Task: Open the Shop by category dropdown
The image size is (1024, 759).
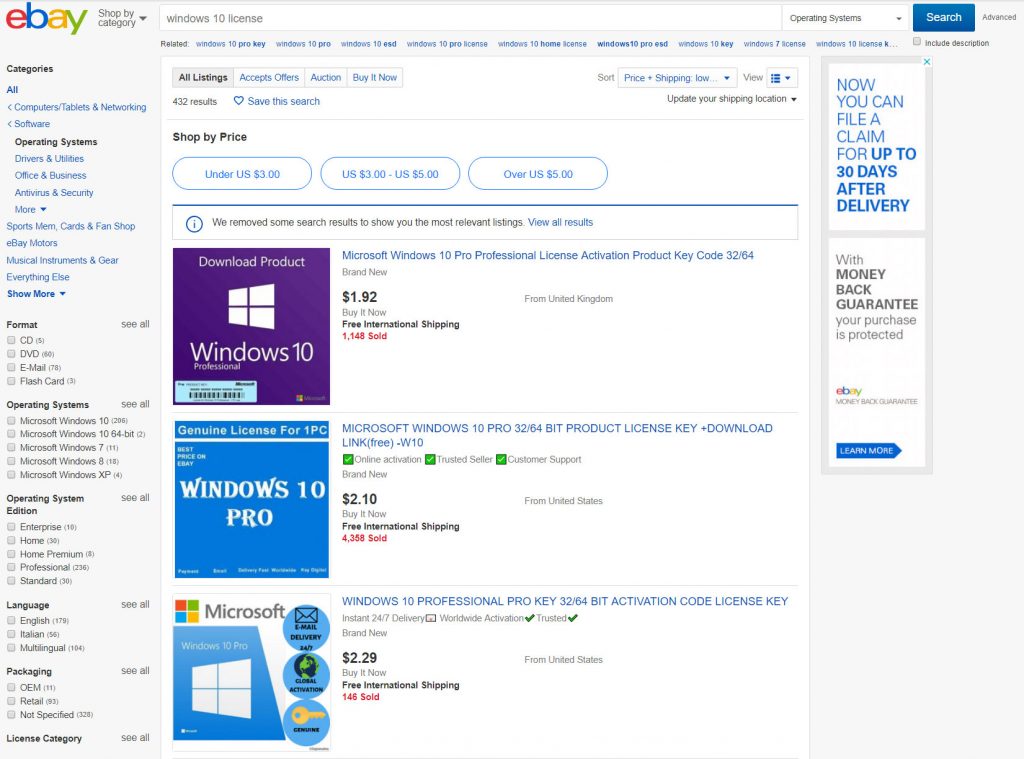Action: tap(122, 18)
